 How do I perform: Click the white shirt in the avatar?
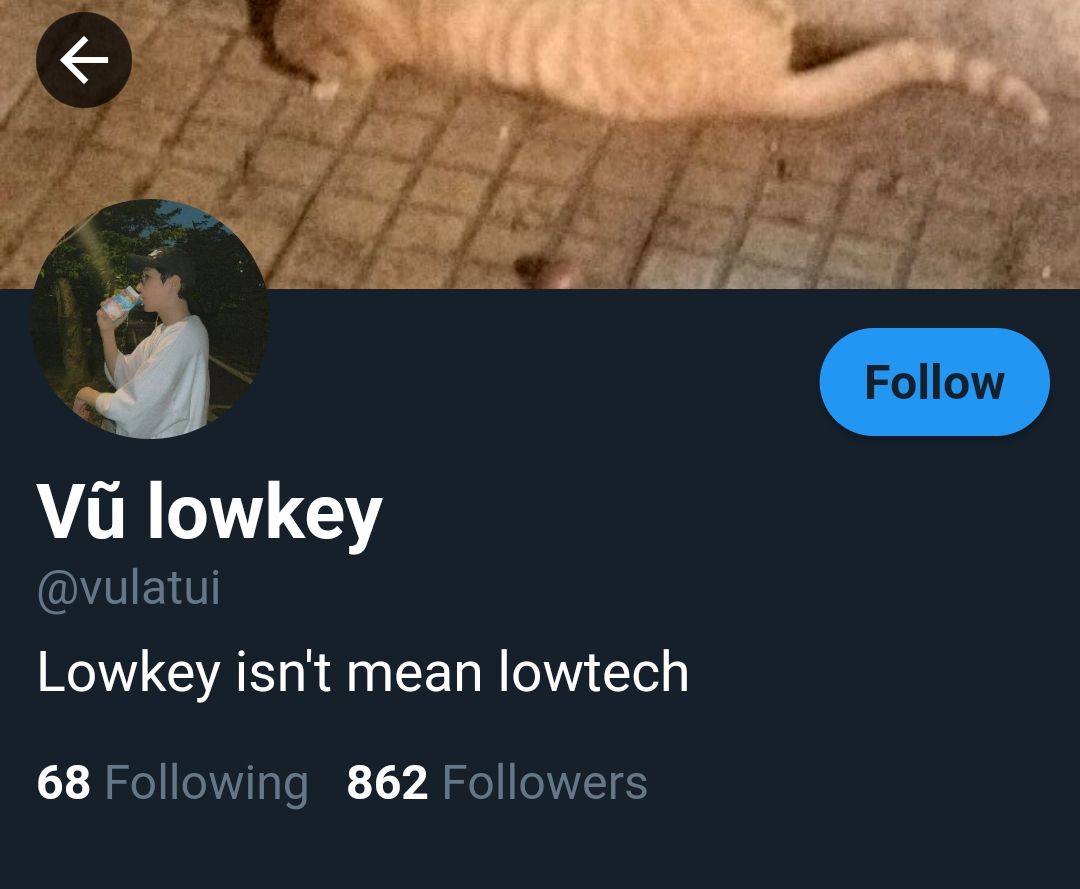160,375
